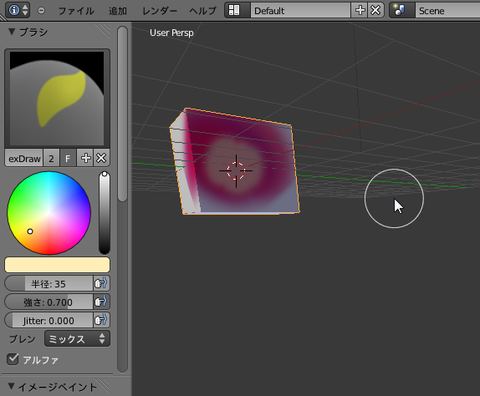Open the ミックス blend mode dropdown
This screenshot has width=480, height=396.
[77, 339]
